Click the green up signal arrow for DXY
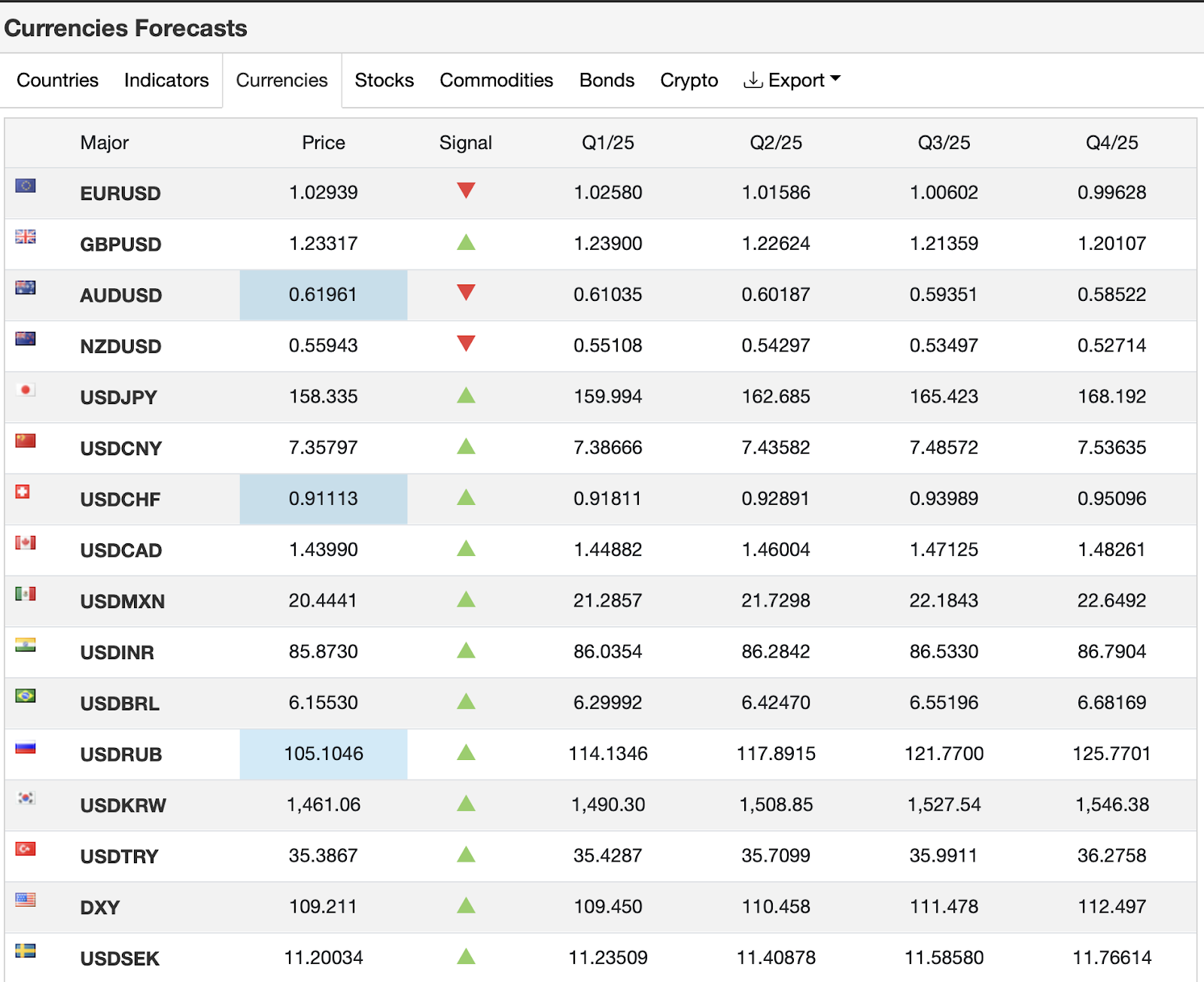 [466, 905]
